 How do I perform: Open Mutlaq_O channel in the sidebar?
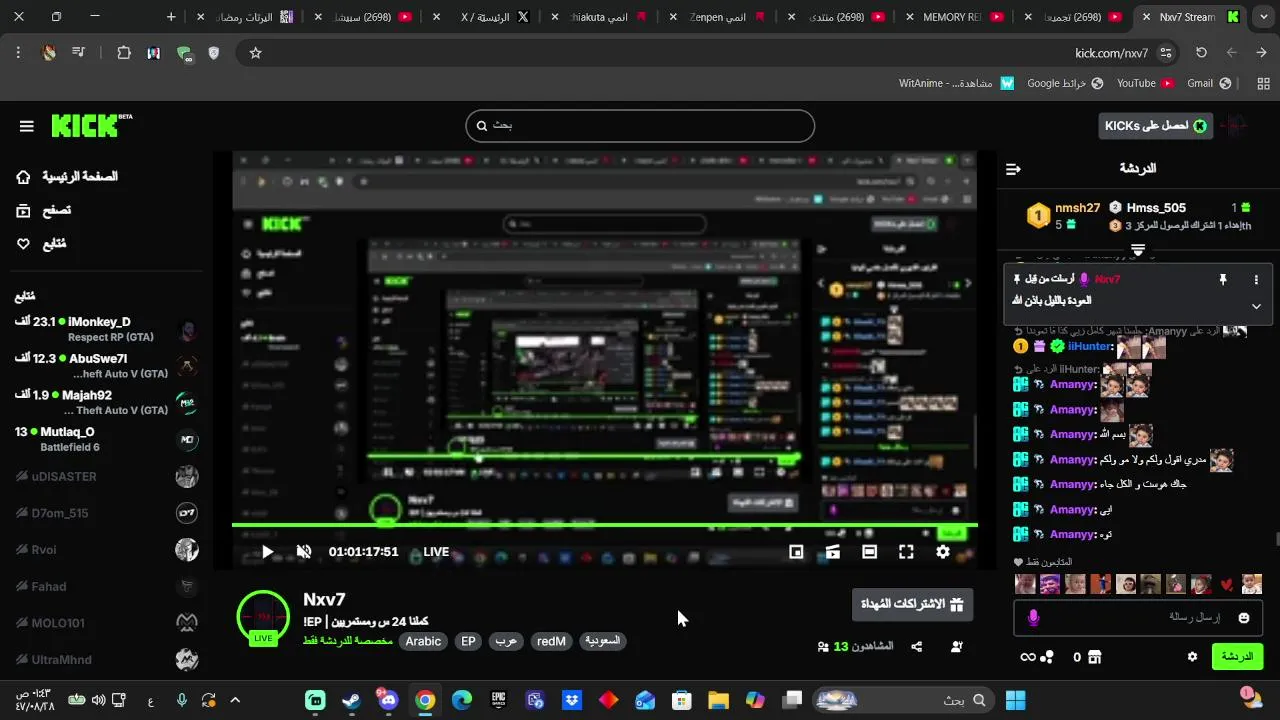(106, 439)
